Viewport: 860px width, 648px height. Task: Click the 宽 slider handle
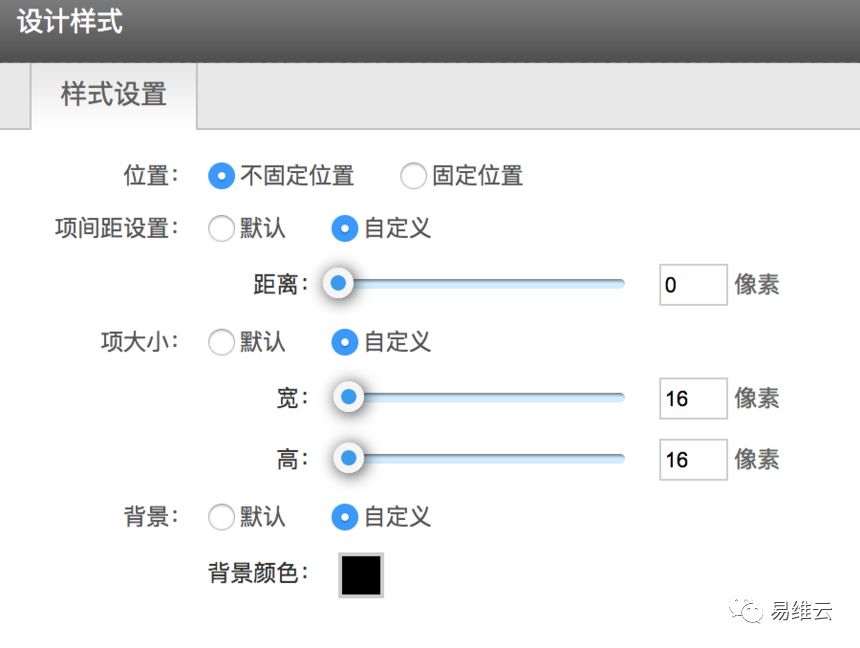click(x=348, y=397)
